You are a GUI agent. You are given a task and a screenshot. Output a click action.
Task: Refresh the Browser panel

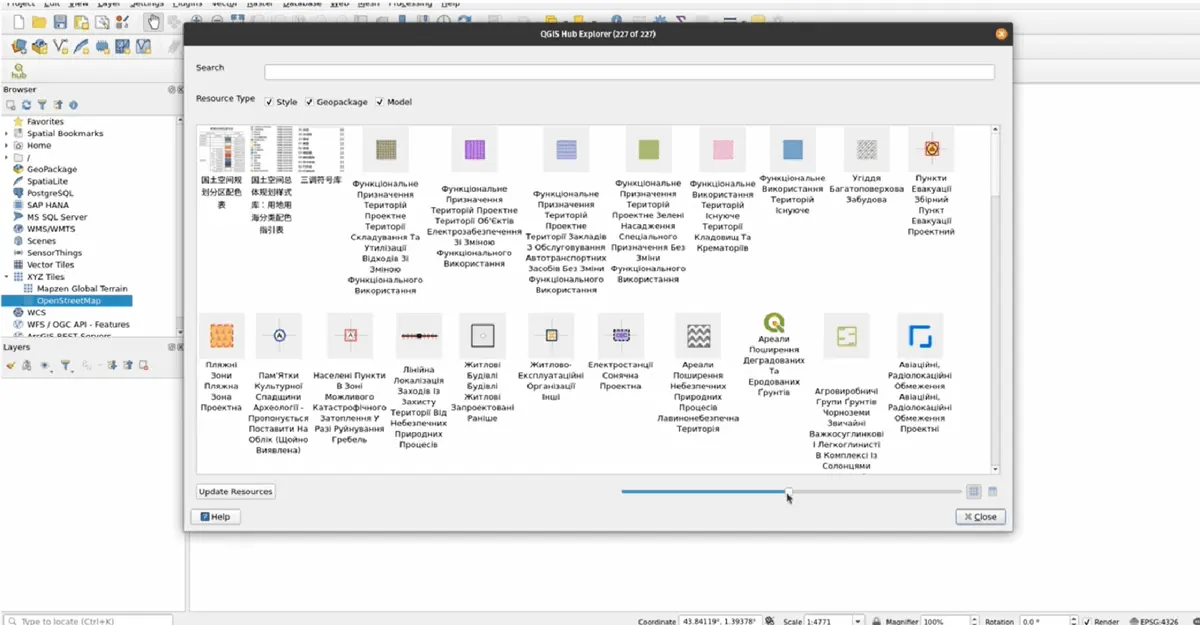coord(26,105)
